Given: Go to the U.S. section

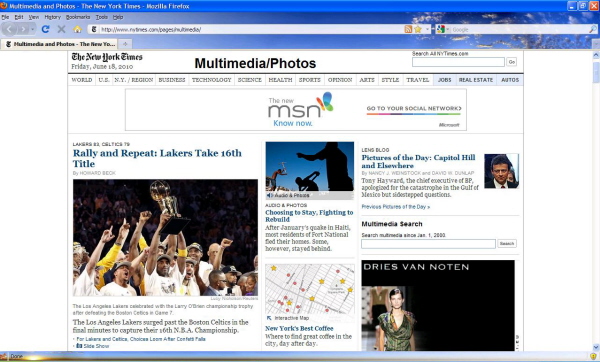Looking at the screenshot, I should pos(104,80).
